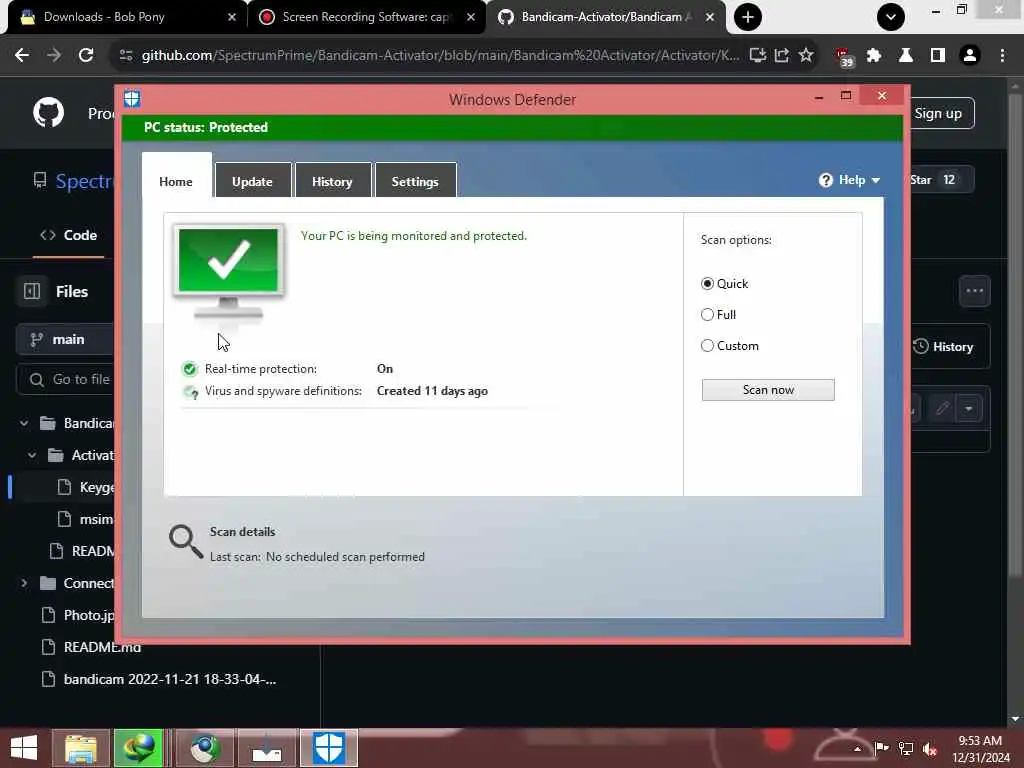Start scan with Scan now button

pyautogui.click(x=768, y=390)
